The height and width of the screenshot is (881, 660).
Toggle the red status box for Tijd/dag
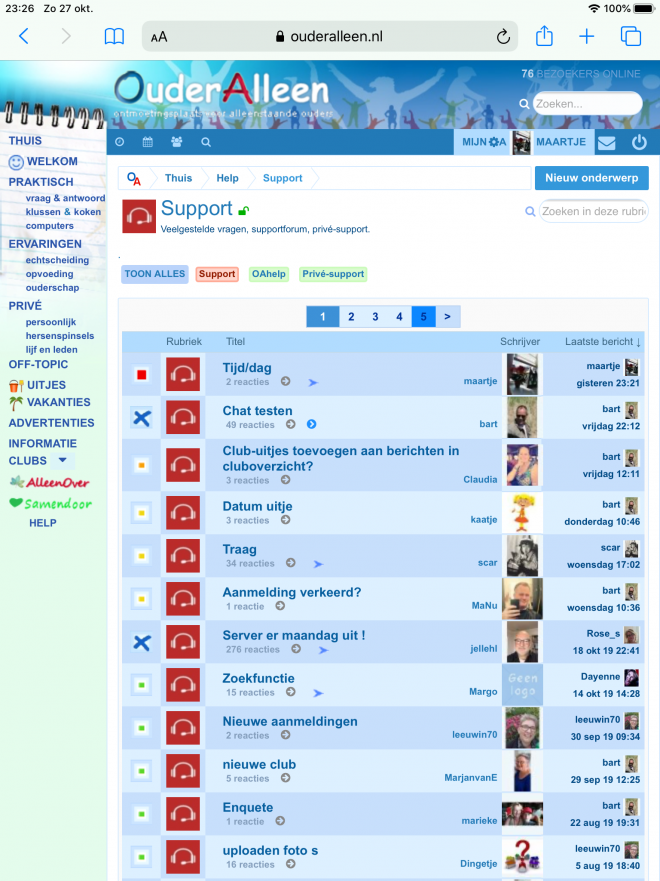141,375
